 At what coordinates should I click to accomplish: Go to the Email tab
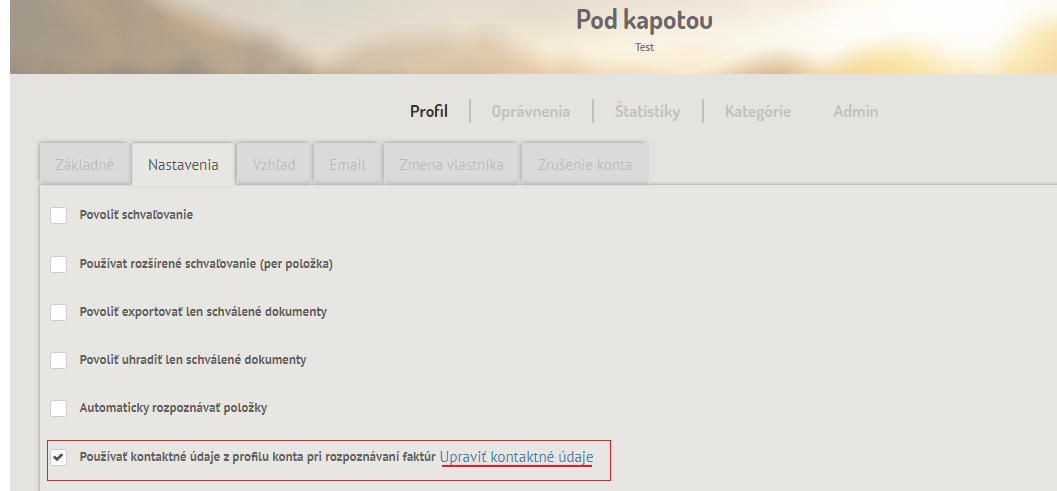(348, 165)
